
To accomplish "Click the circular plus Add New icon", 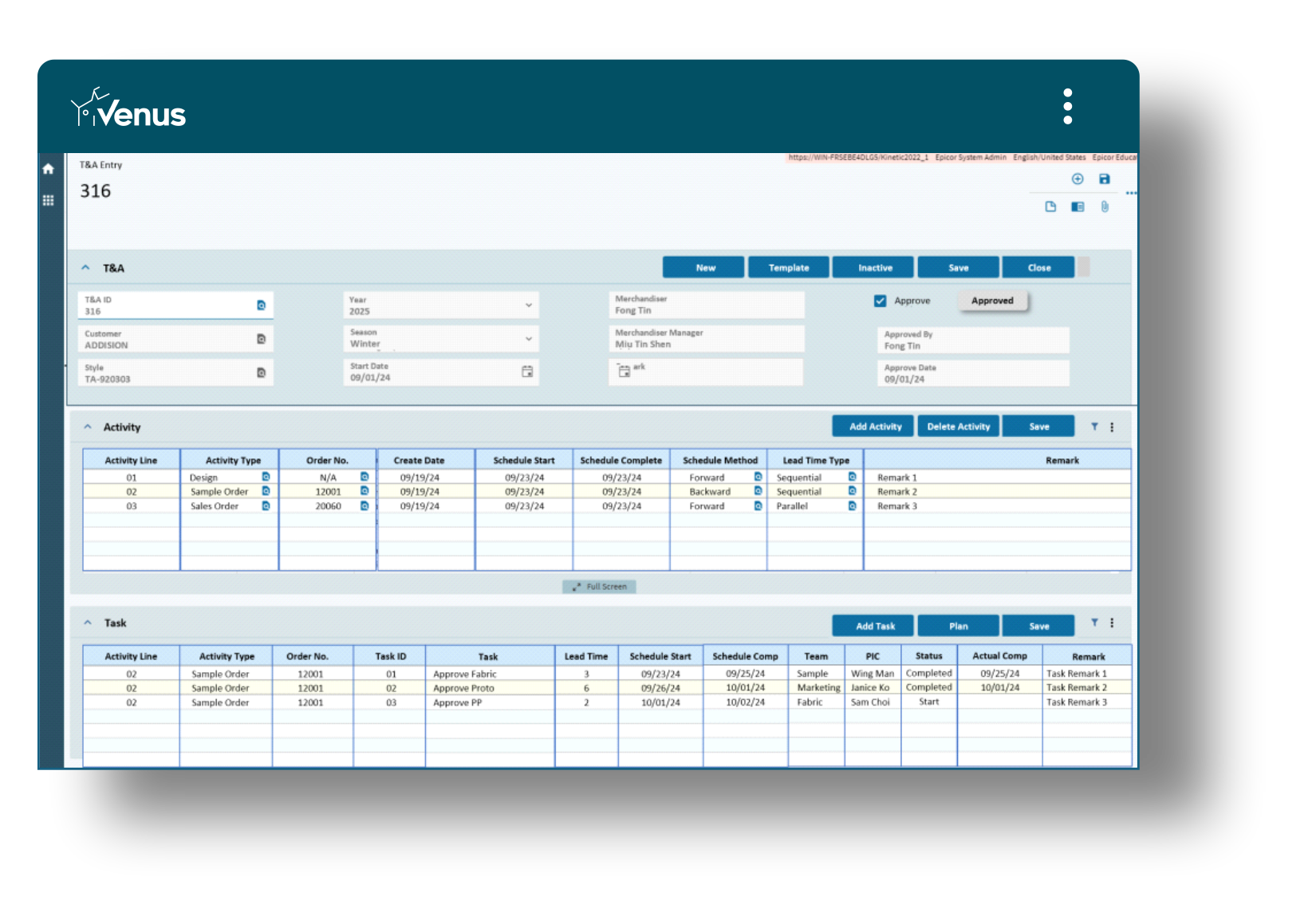I will (x=1077, y=179).
